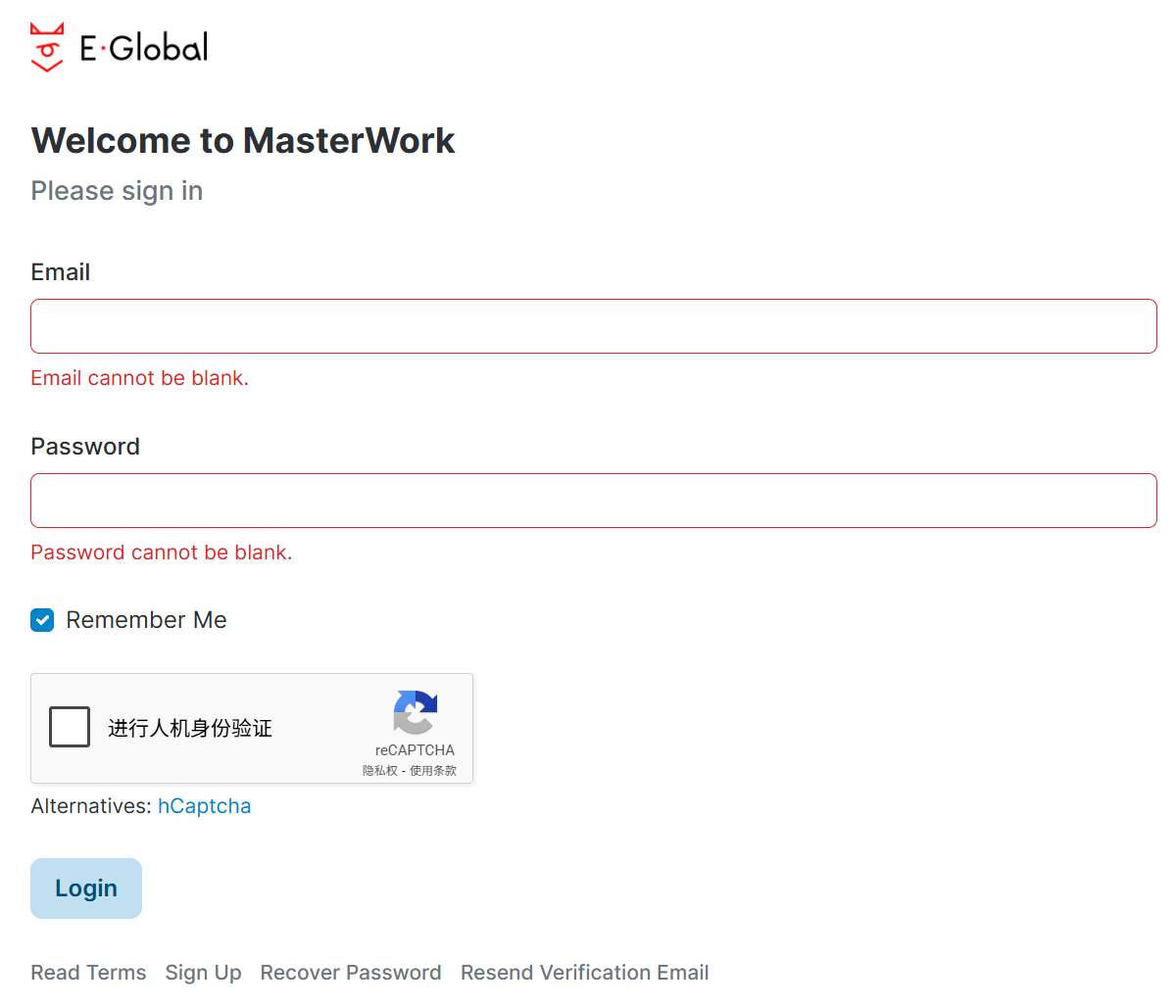Click the Remember Me label
Viewport: 1176px width, 1008px height.
click(146, 620)
